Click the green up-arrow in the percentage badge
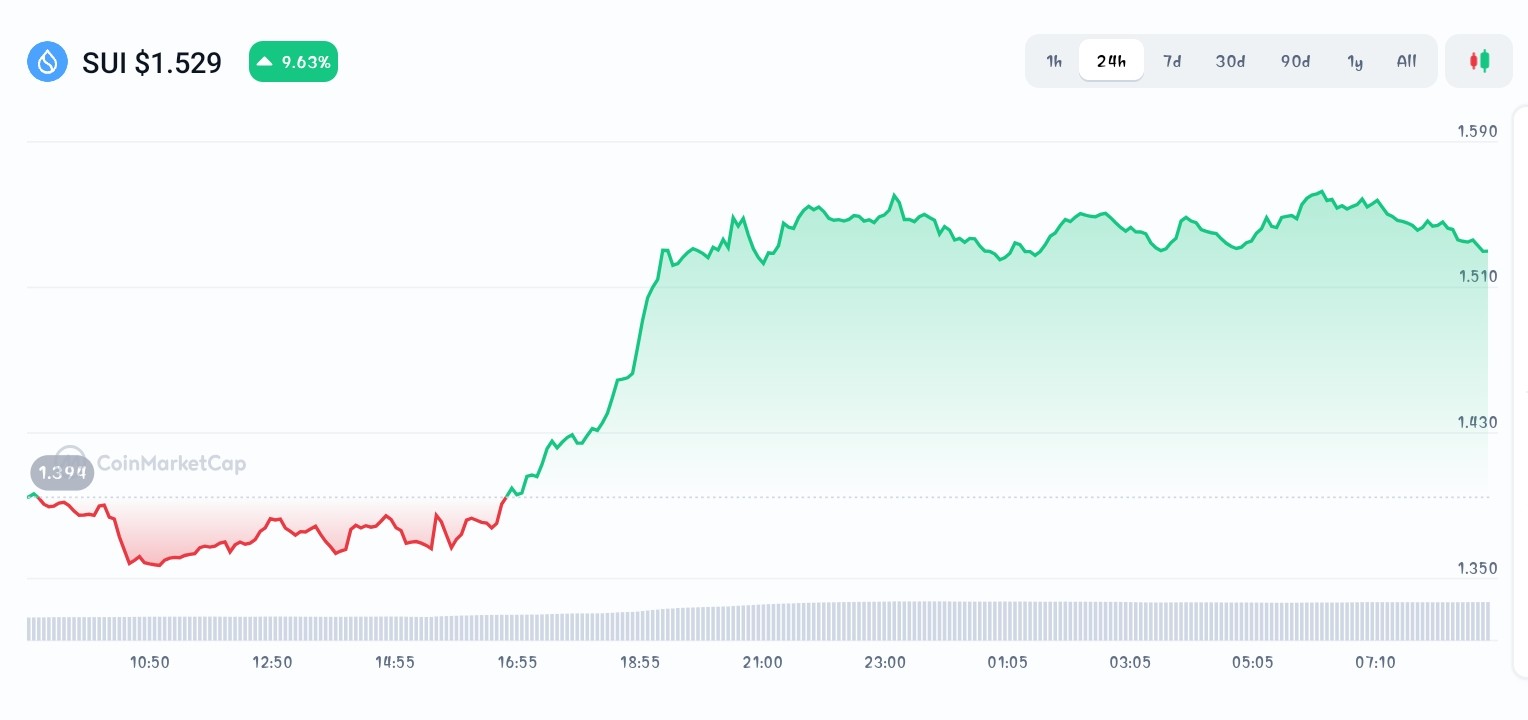The width and height of the screenshot is (1528, 720). pyautogui.click(x=265, y=61)
